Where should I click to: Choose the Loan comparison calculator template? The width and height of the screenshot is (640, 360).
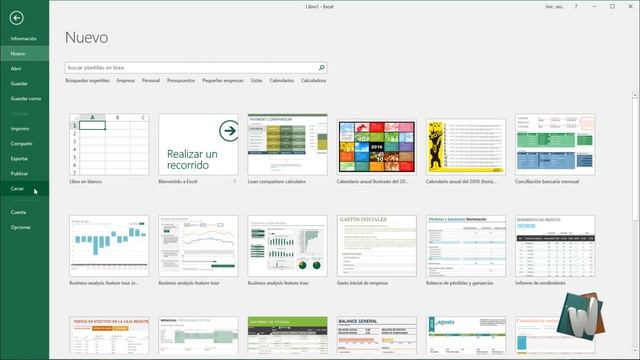[x=287, y=144]
